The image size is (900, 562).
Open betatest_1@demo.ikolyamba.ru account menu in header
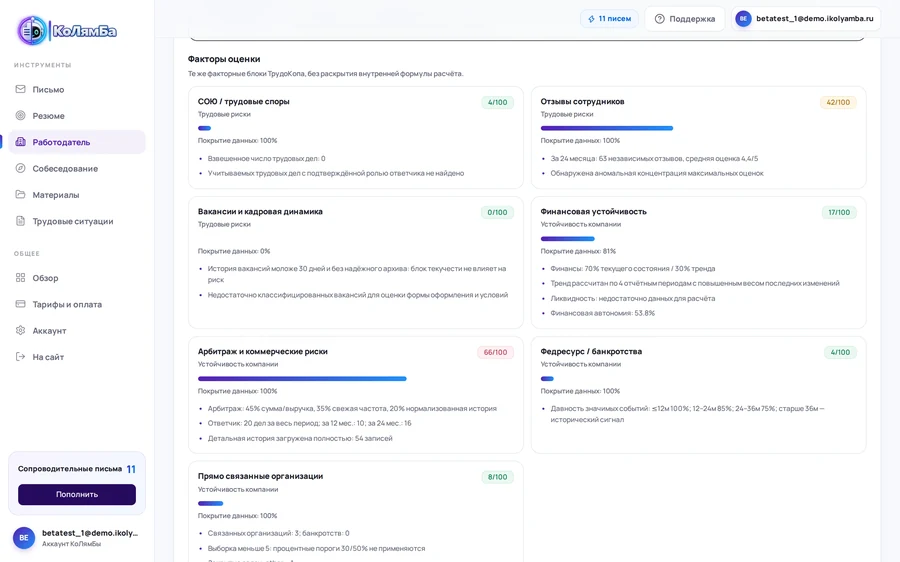[806, 18]
